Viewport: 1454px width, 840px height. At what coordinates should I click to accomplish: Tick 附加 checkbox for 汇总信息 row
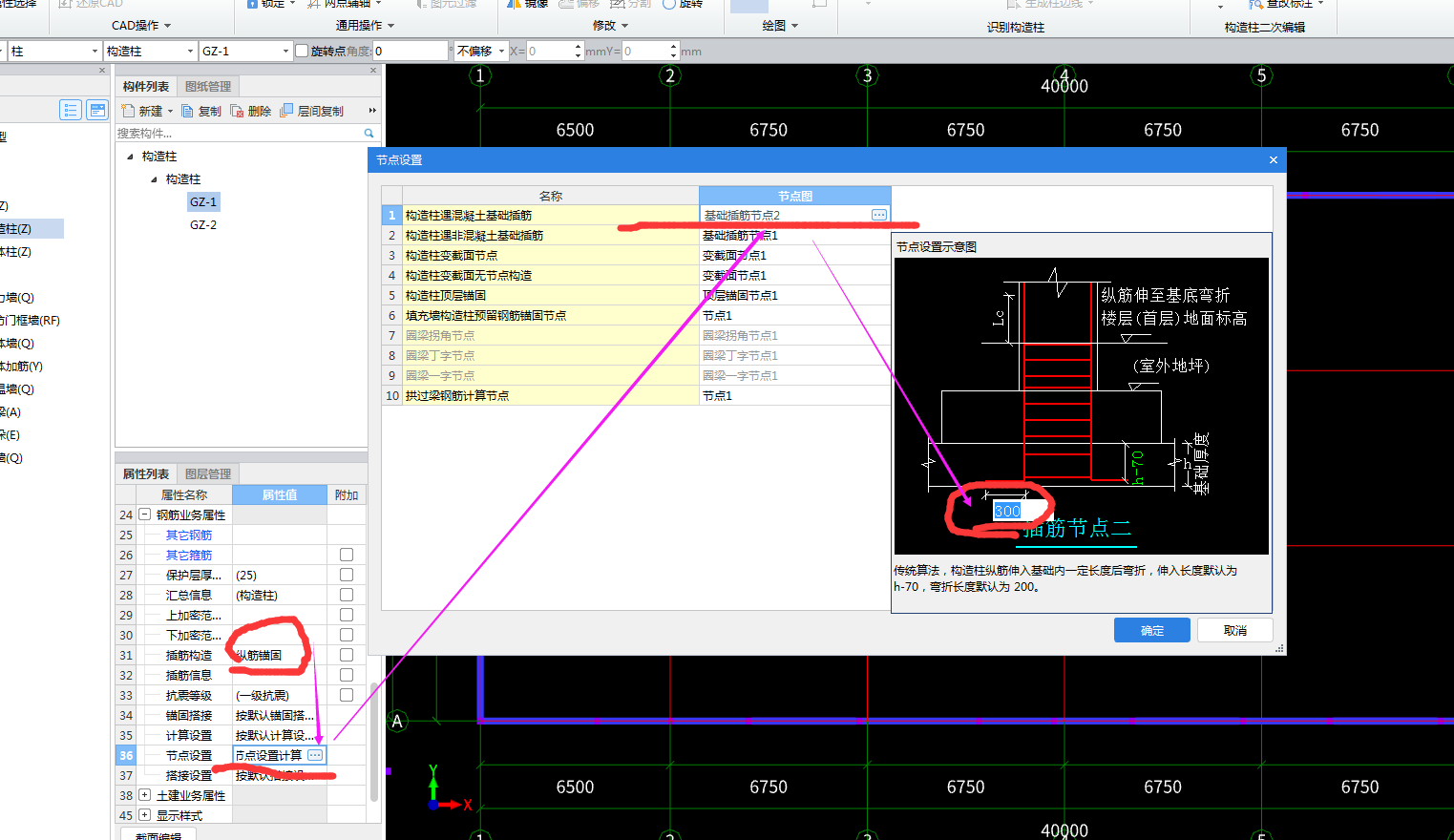347,595
